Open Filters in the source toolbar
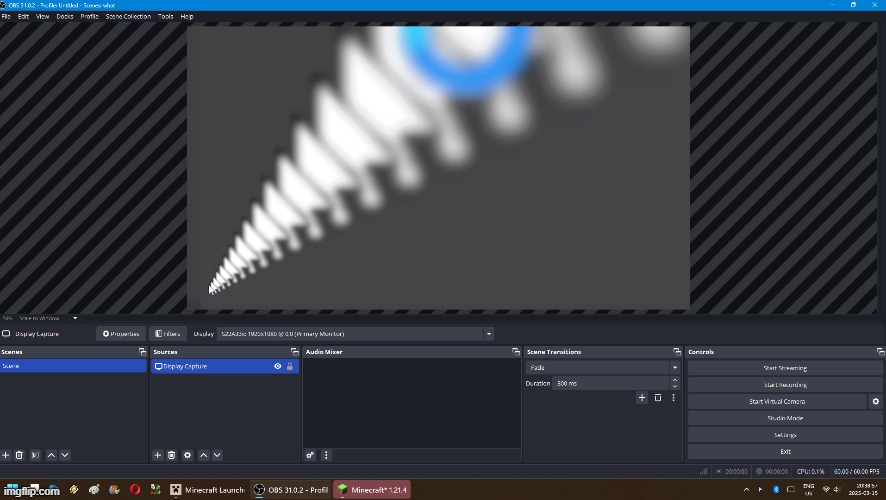 [168, 334]
